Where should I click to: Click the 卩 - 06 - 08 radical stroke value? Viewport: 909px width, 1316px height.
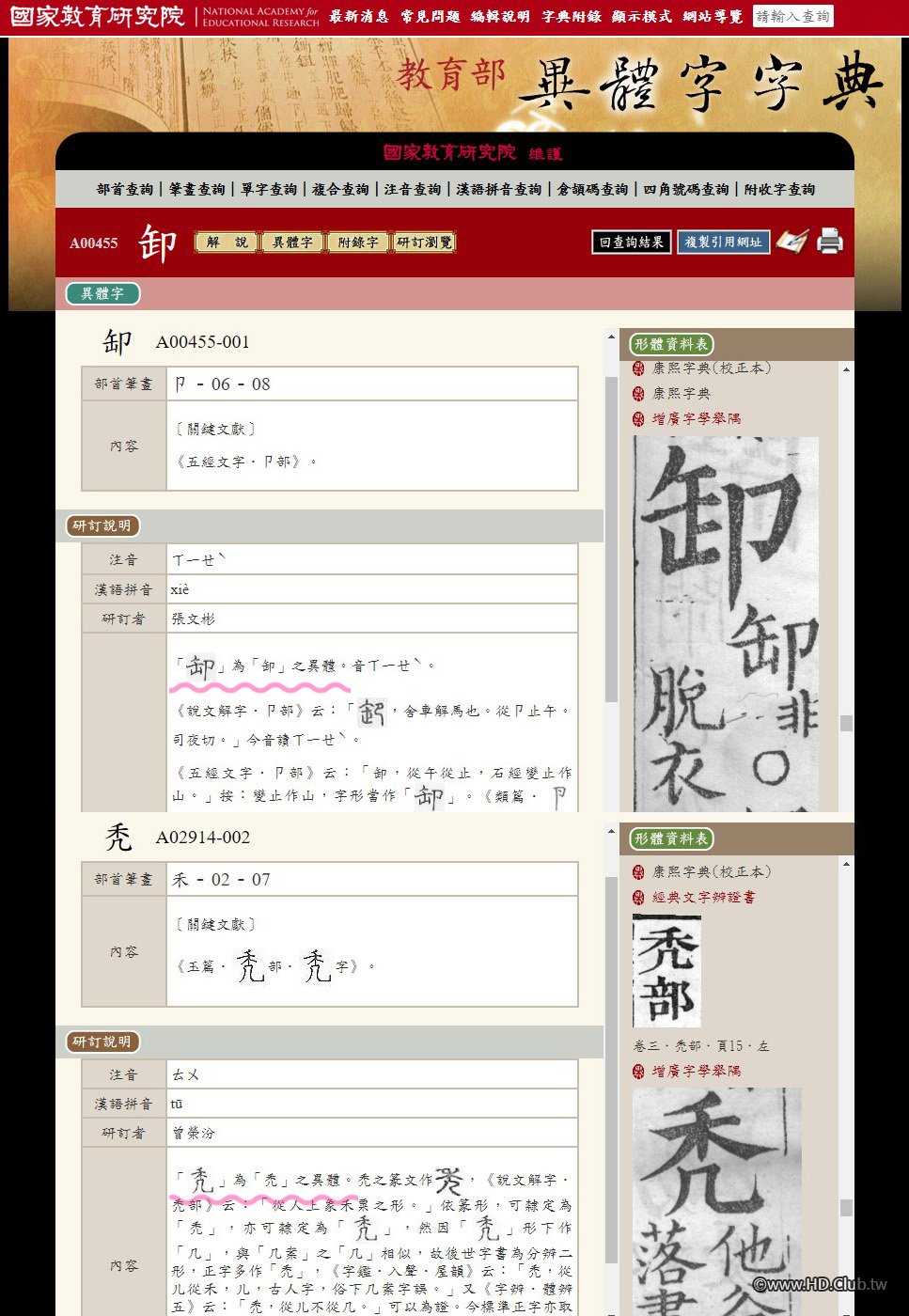222,384
